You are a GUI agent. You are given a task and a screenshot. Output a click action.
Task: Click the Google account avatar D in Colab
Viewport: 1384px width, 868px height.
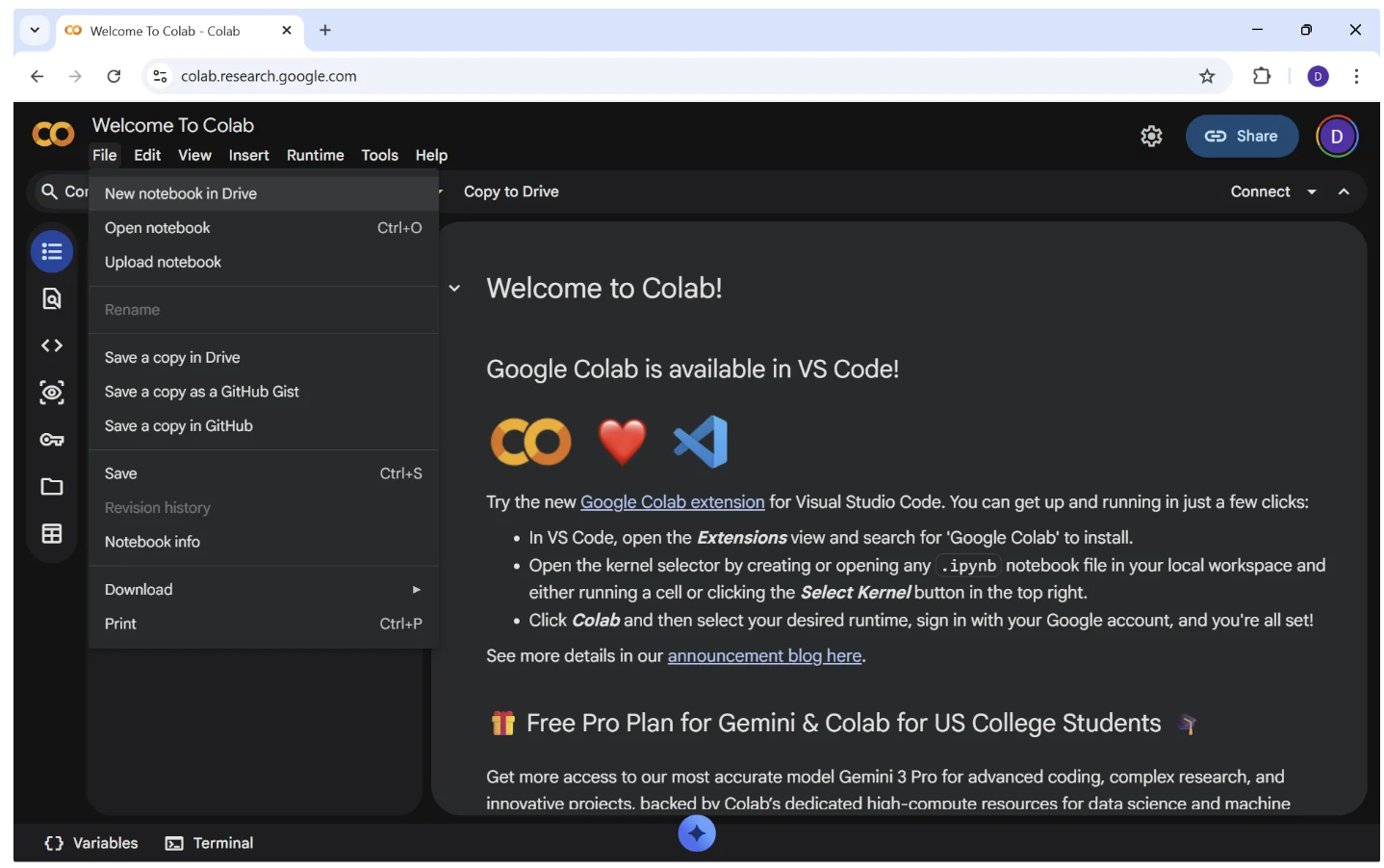1337,137
